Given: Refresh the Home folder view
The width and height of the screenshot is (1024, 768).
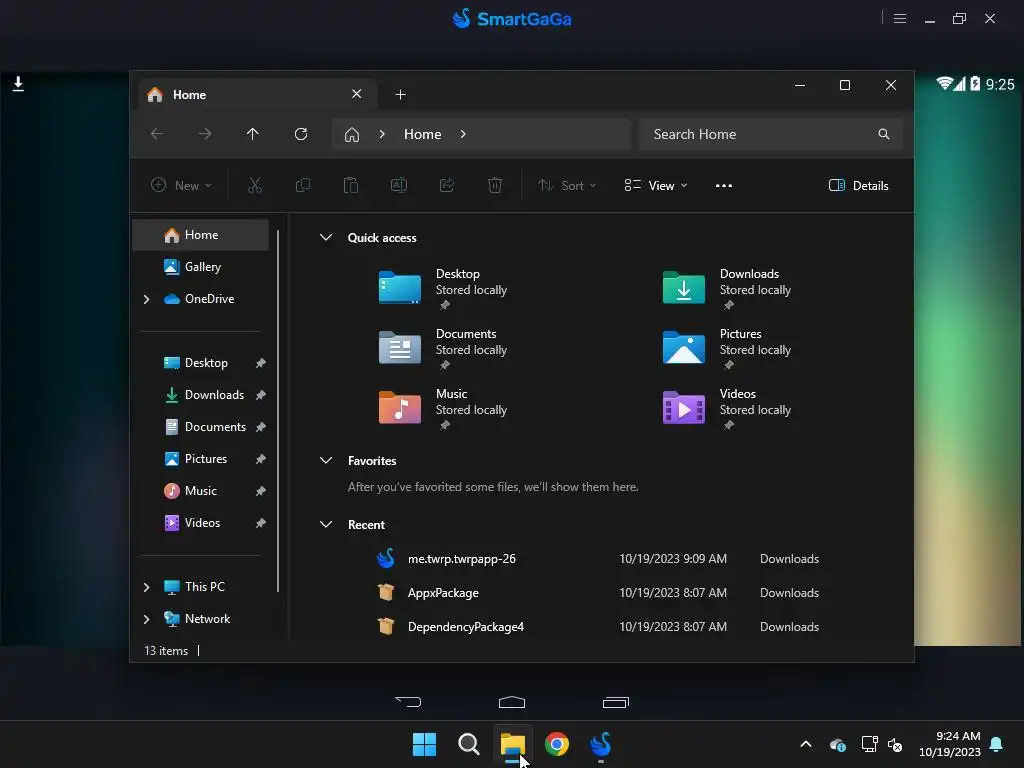Looking at the screenshot, I should pos(301,134).
